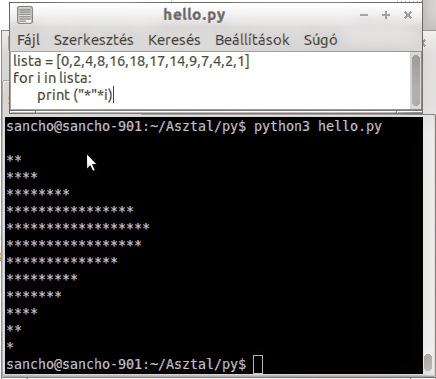Open the Fájl menu
Screen dimensions: 436x379
(x=29, y=40)
